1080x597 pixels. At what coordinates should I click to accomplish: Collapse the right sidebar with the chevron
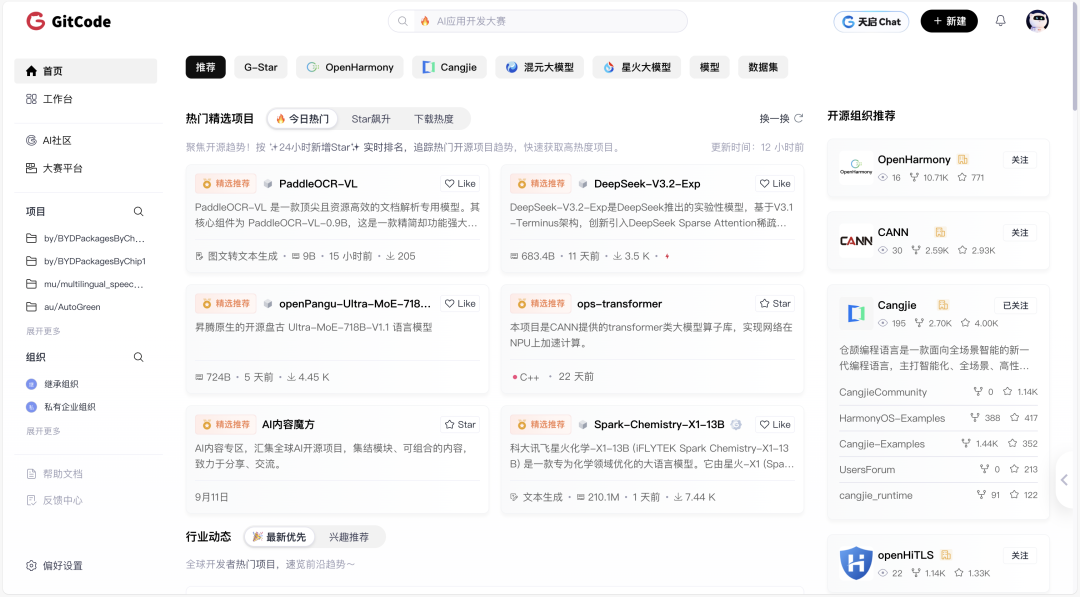[x=1065, y=480]
